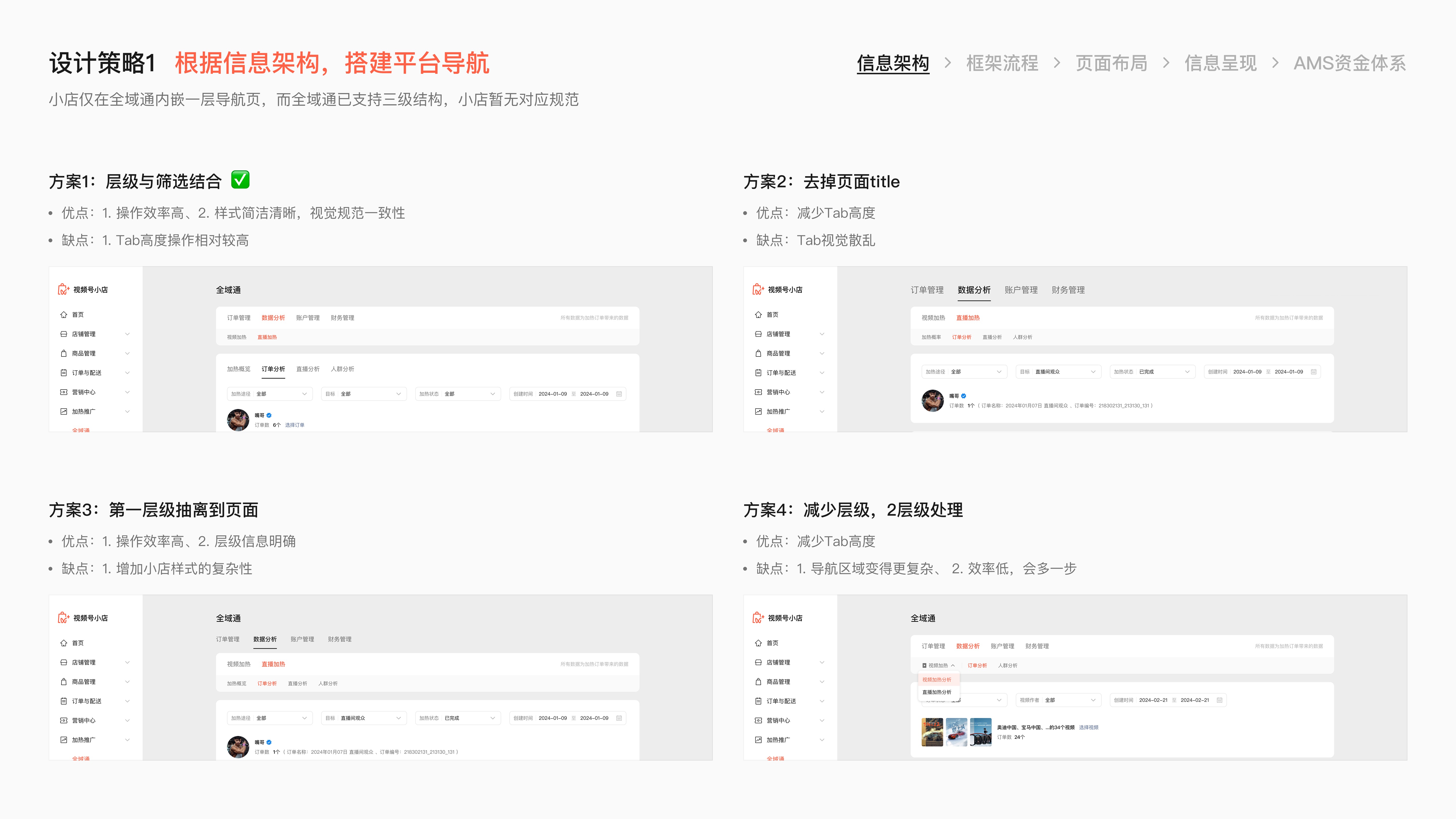Click the 店铺管理 icon in 方案2 sidebar
Viewport: 1456px width, 819px height.
pos(759,334)
